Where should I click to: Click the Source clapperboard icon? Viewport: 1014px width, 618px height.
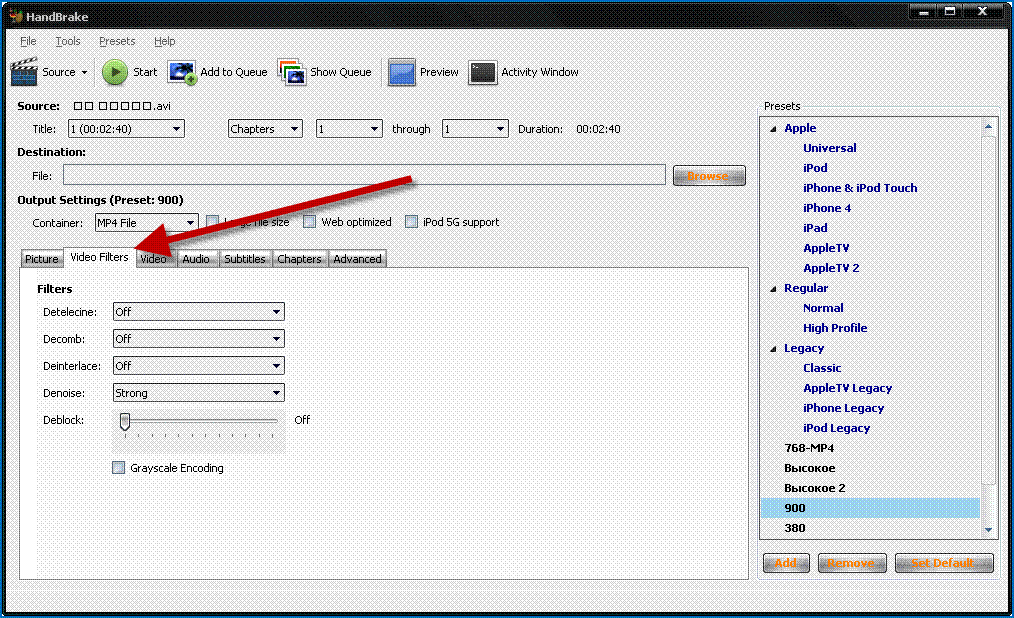coord(25,72)
